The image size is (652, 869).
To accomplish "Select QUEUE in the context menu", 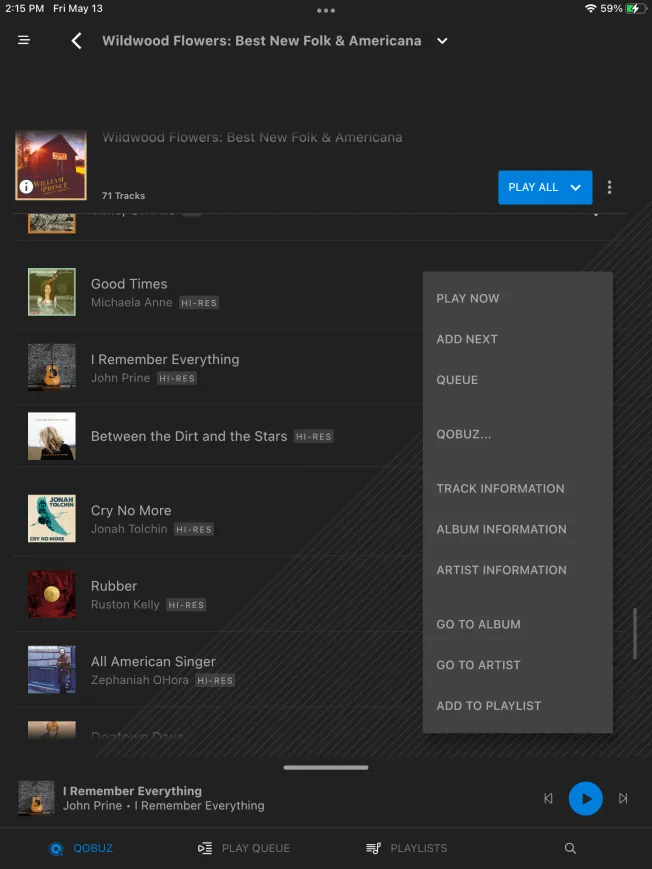I will [x=457, y=380].
